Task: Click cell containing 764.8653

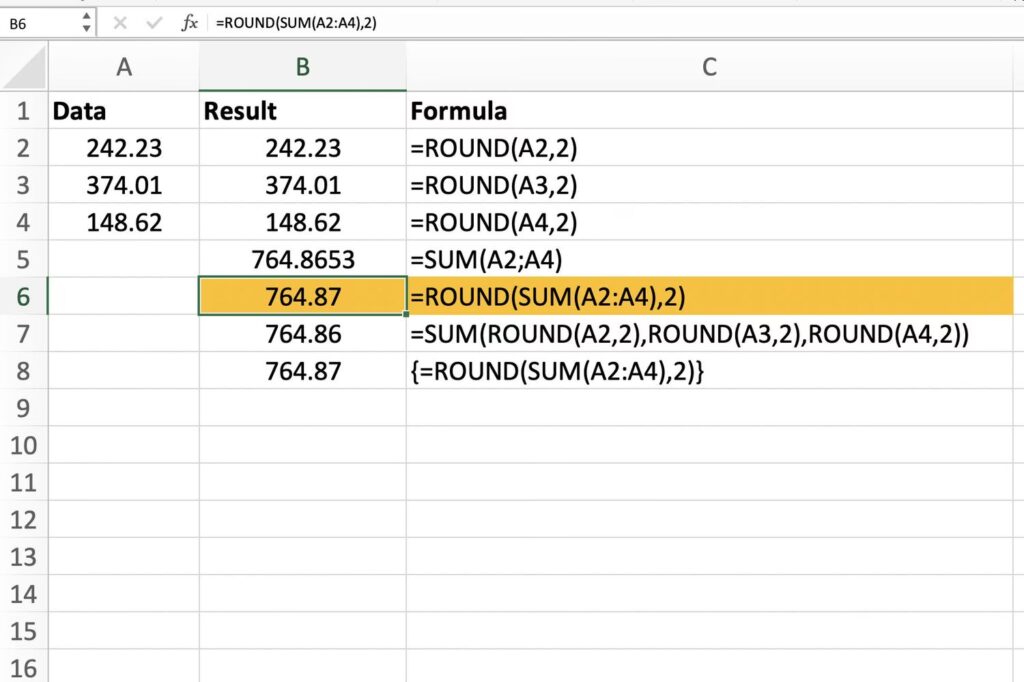Action: pyautogui.click(x=303, y=260)
